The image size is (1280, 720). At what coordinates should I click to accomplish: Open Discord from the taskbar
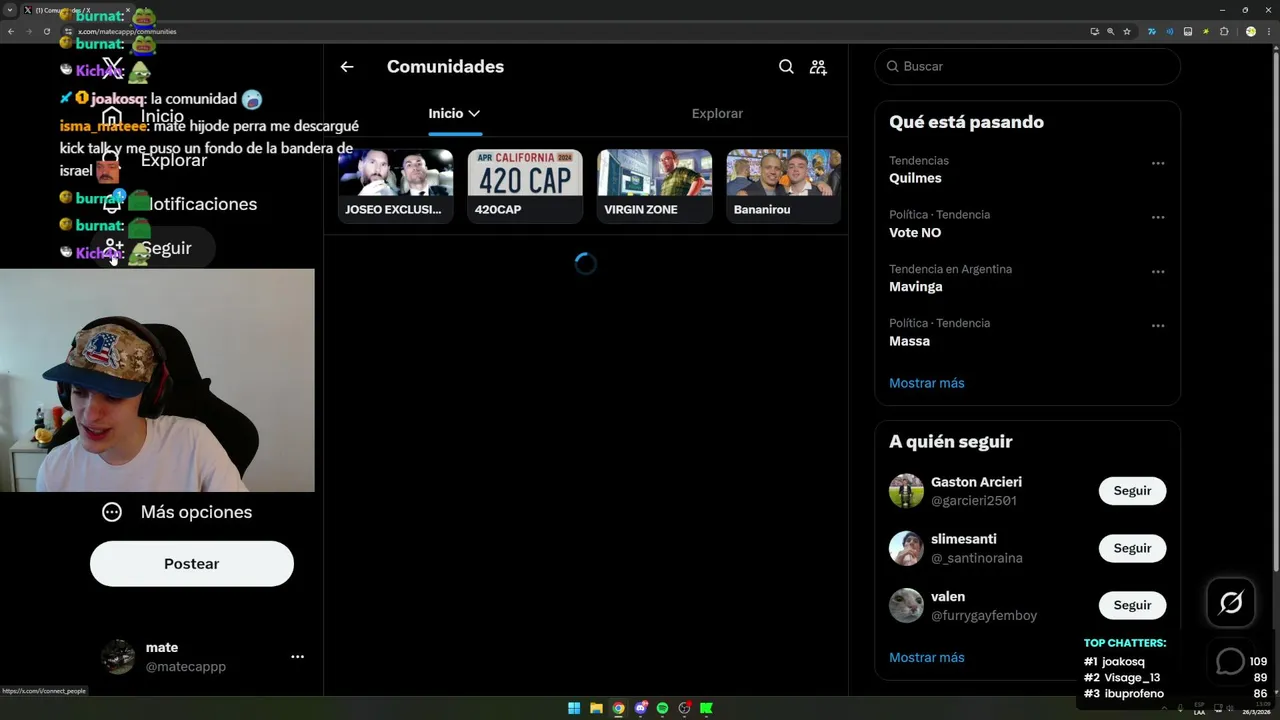(640, 708)
